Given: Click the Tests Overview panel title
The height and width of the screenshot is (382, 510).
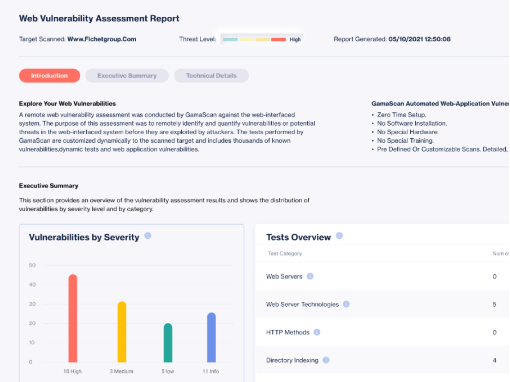Looking at the screenshot, I should pyautogui.click(x=298, y=237).
